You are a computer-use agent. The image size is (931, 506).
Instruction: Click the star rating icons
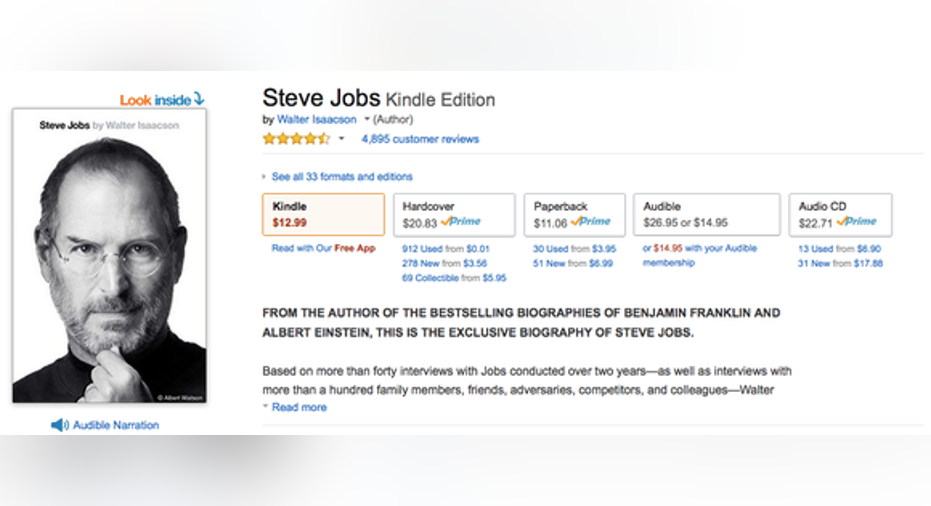click(x=296, y=139)
